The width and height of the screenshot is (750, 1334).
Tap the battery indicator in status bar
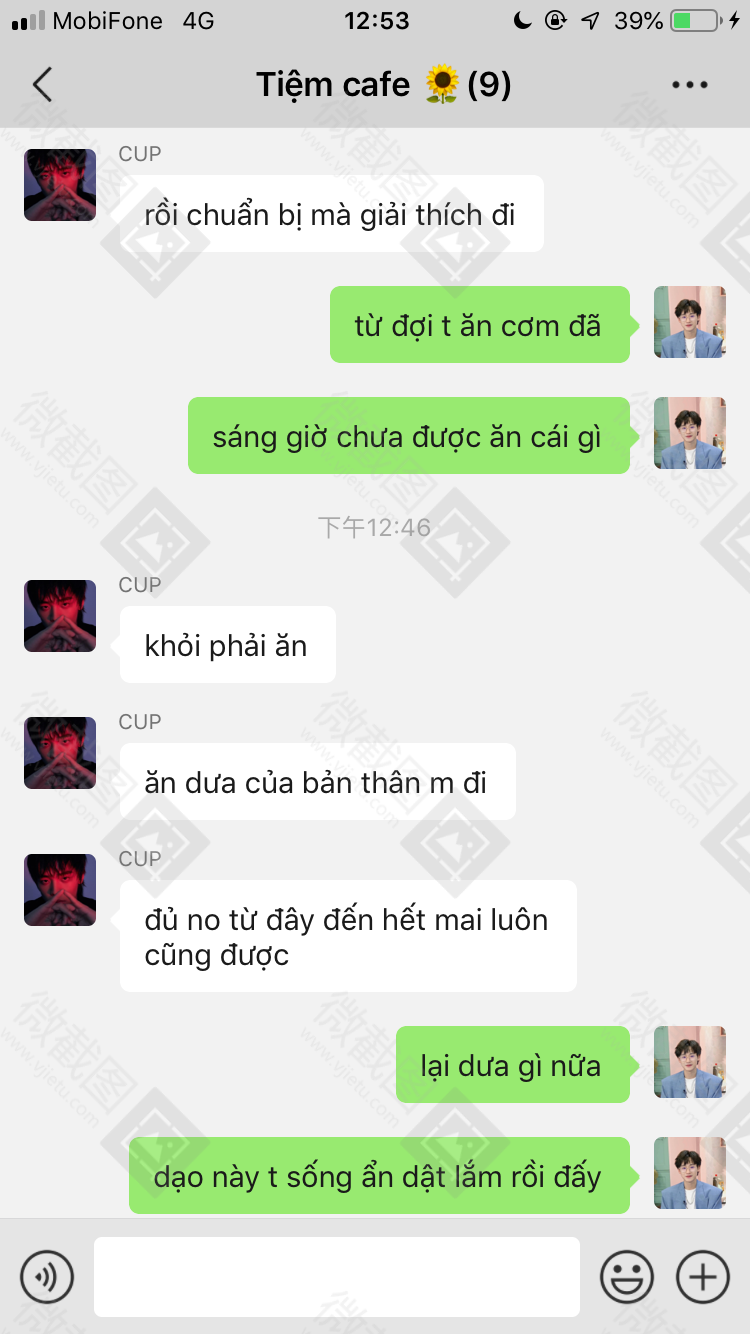click(695, 20)
